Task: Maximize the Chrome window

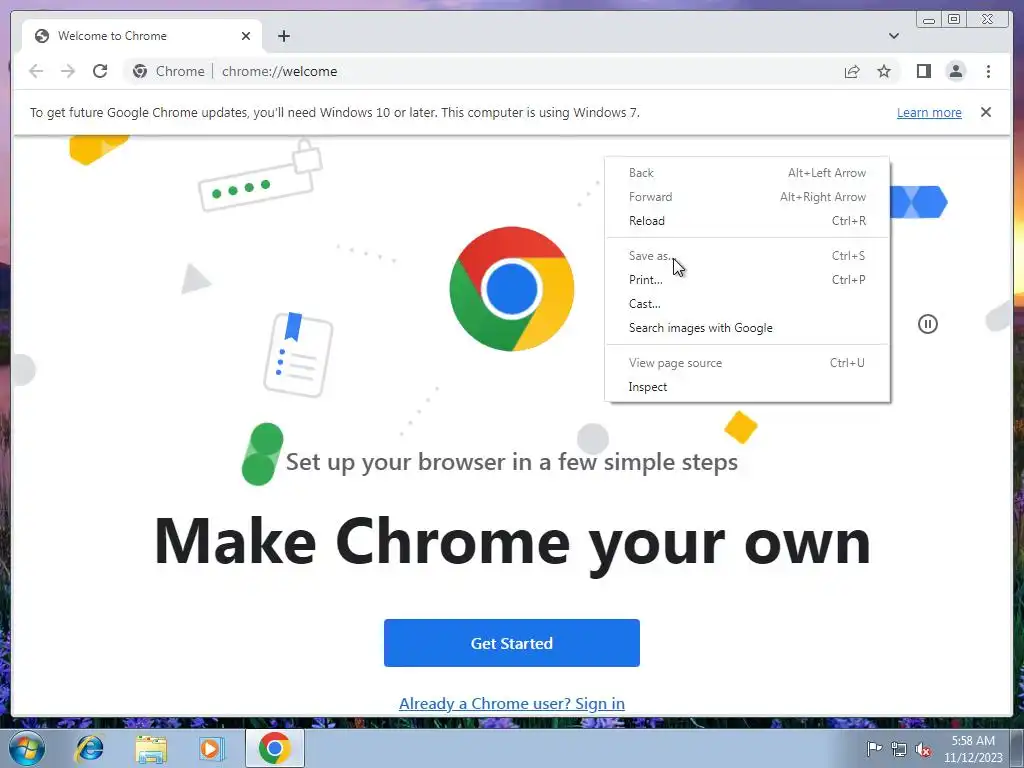Action: [954, 20]
